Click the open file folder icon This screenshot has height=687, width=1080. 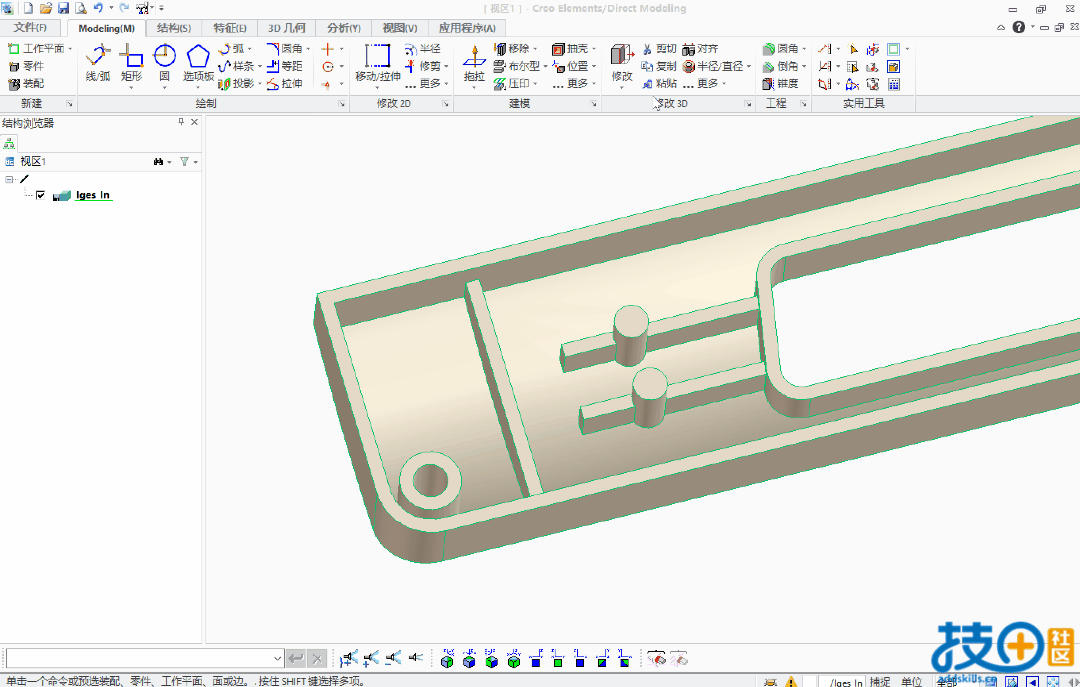tap(45, 8)
